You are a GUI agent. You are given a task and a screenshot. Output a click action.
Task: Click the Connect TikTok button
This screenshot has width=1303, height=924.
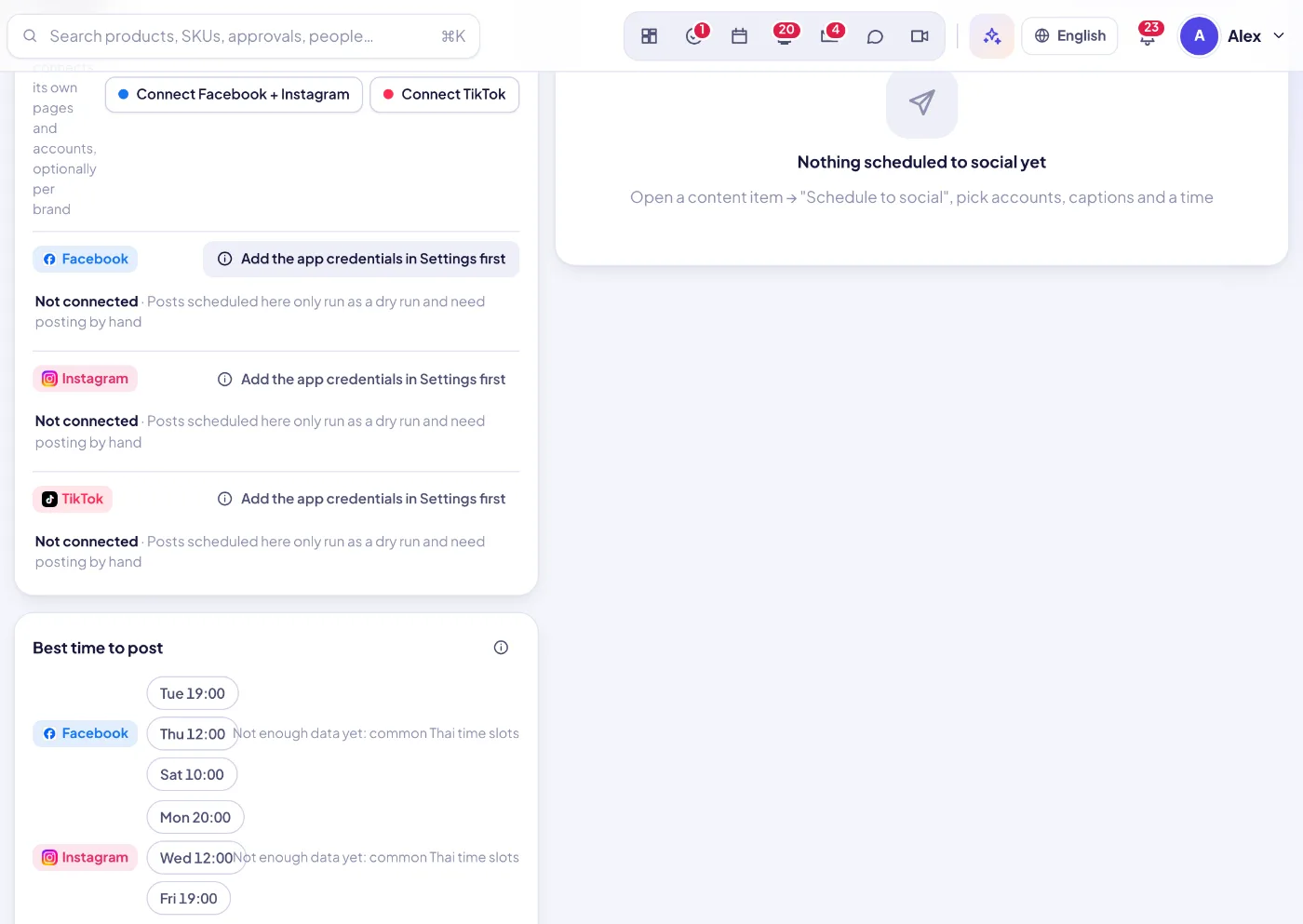pos(445,95)
